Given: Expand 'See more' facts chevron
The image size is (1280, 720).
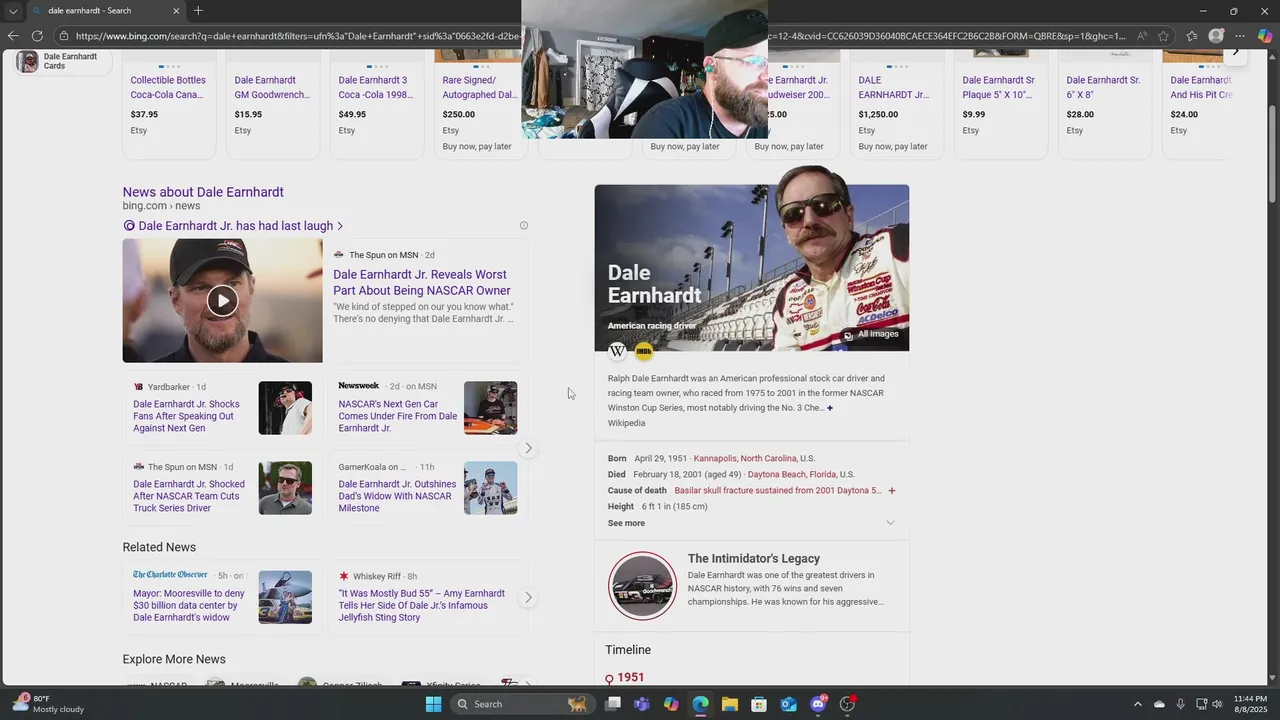Looking at the screenshot, I should tap(890, 523).
